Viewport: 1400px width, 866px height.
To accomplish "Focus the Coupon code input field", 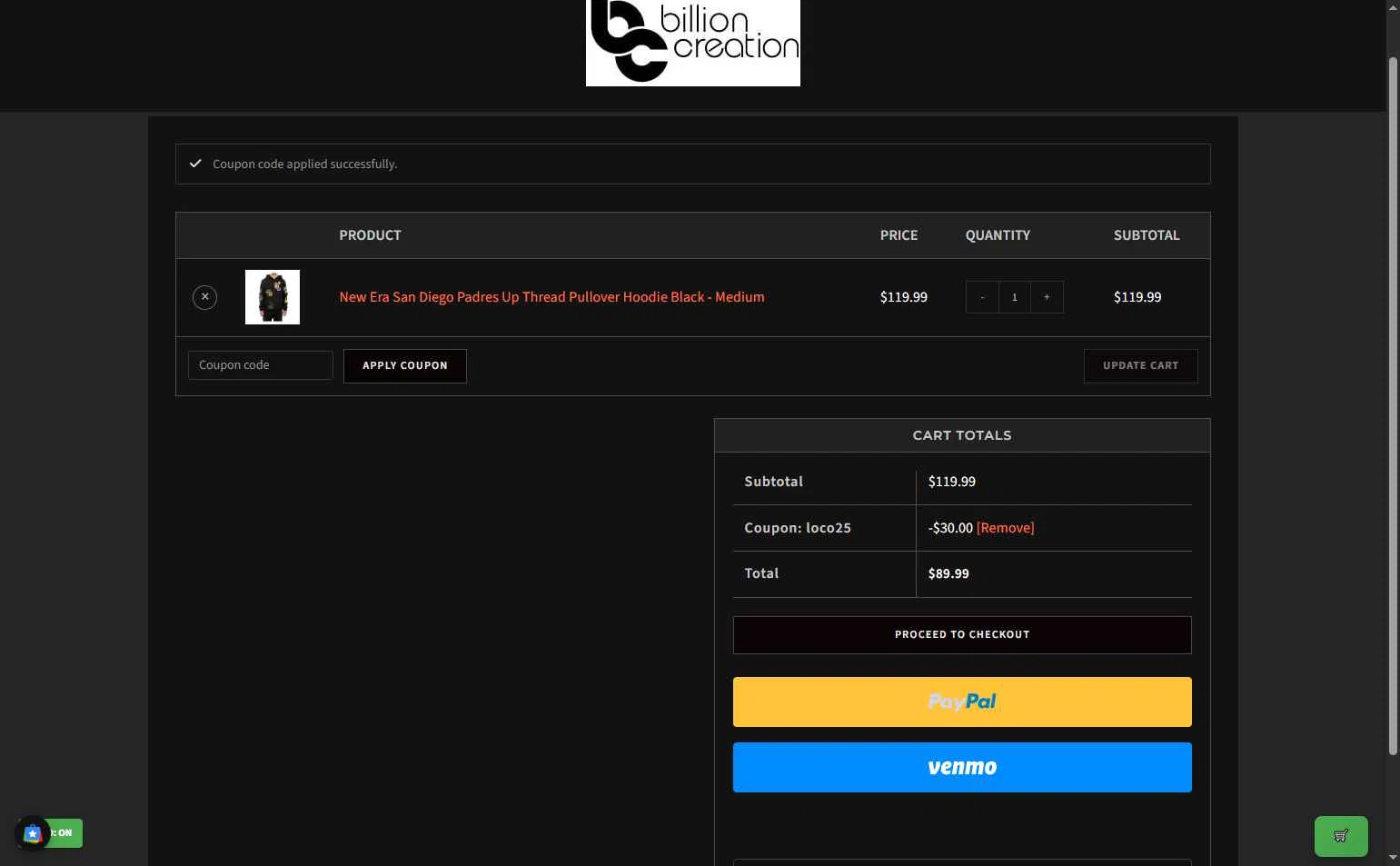I will coord(261,365).
